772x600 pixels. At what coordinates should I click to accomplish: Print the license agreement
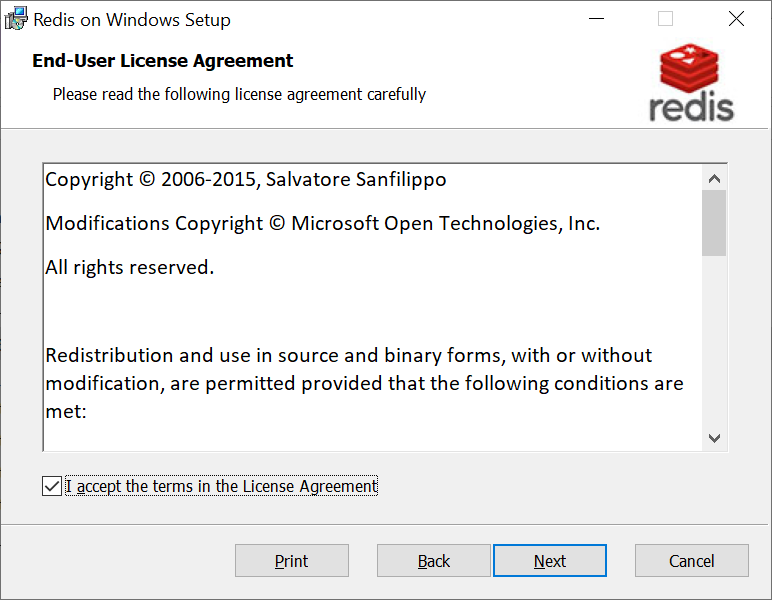point(291,561)
